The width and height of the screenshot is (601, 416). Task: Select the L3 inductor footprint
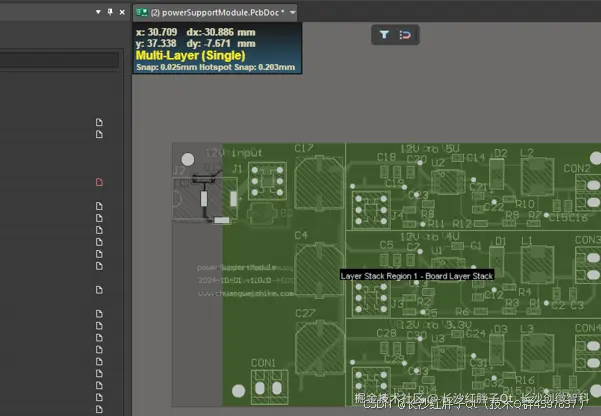click(x=537, y=353)
